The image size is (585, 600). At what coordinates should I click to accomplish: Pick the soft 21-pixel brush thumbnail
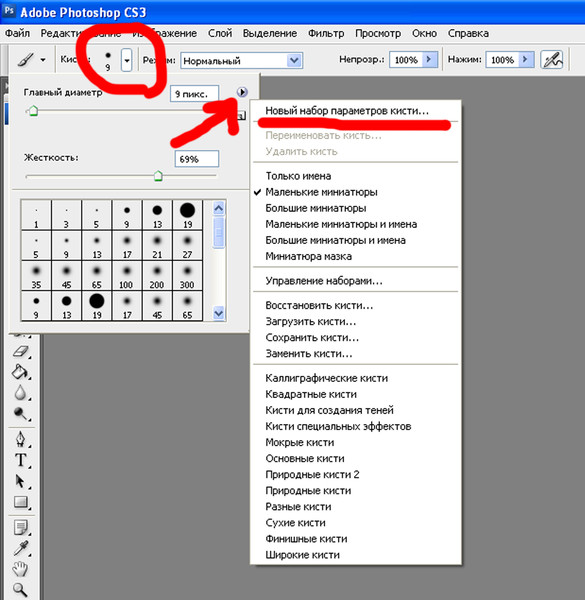pyautogui.click(x=157, y=245)
